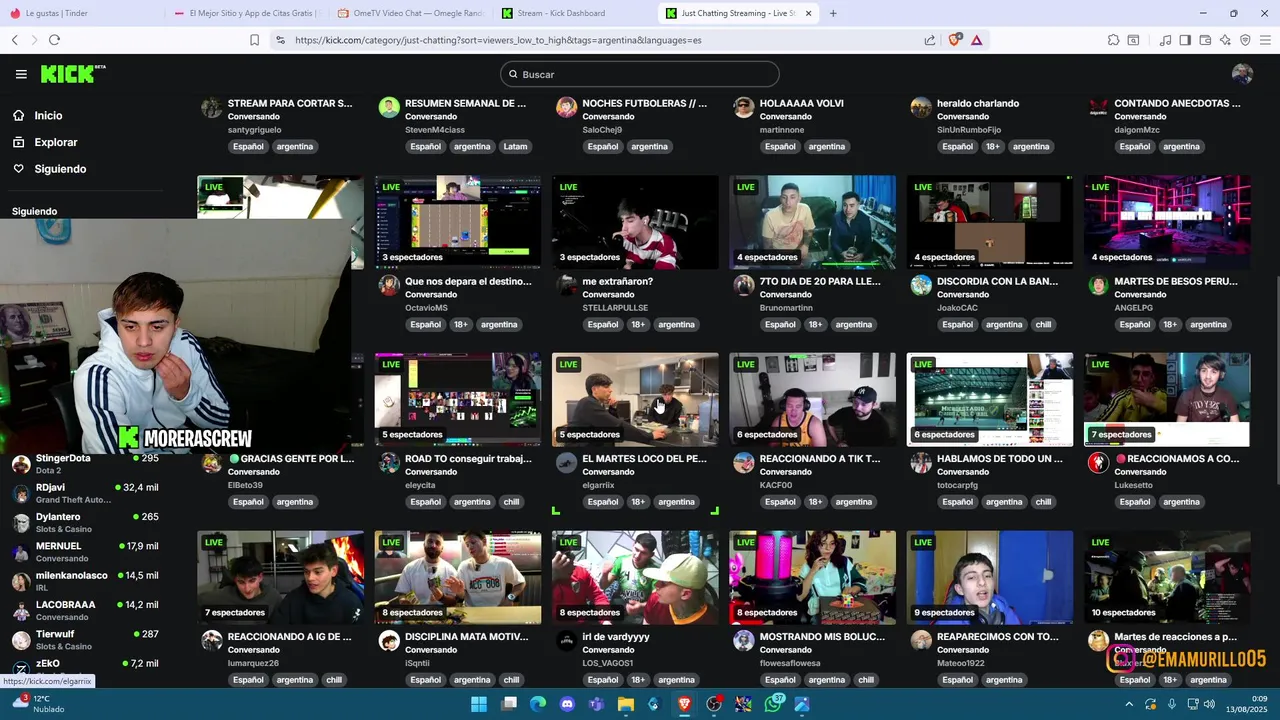Open OBS Studio from the taskbar
Screen dimensions: 1280x720
point(714,704)
